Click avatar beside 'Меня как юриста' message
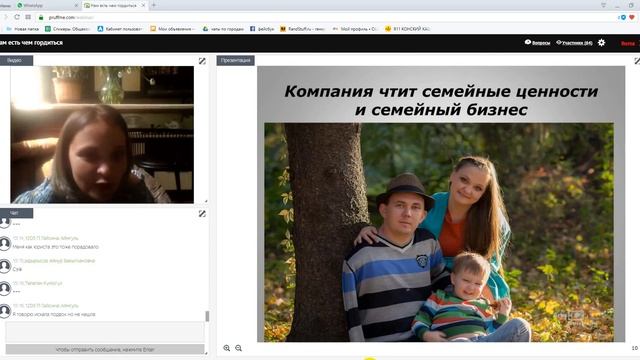Screen dimensions: 640x360 5,243
